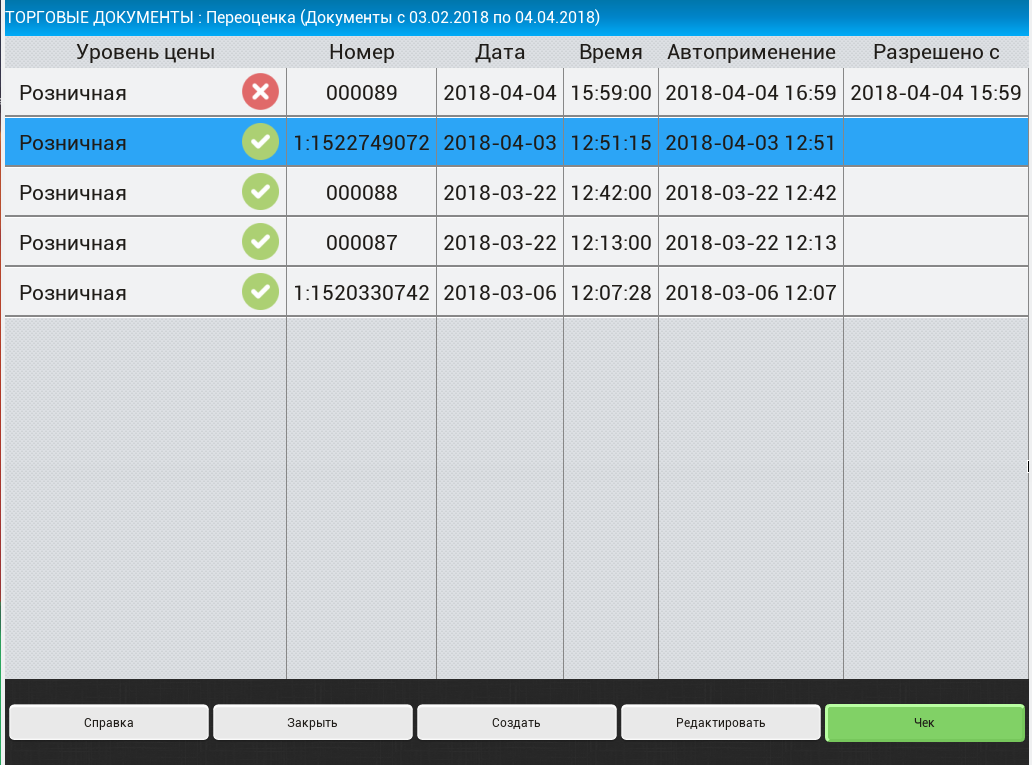Click the time 15:59:00 cell
Image resolution: width=1032 pixels, height=765 pixels.
click(611, 93)
